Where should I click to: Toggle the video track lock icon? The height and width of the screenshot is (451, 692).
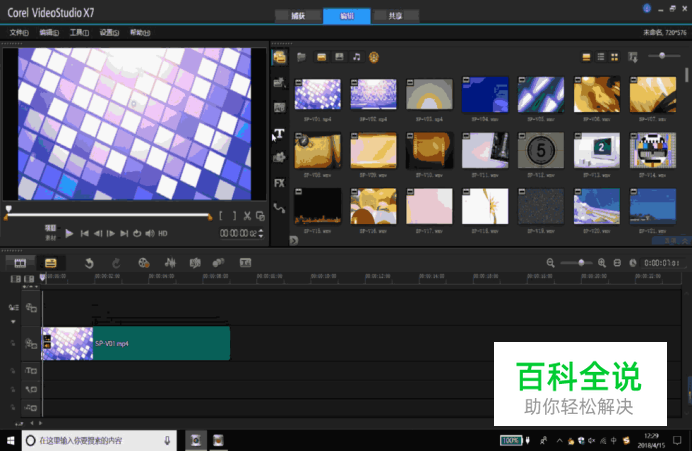coord(13,343)
